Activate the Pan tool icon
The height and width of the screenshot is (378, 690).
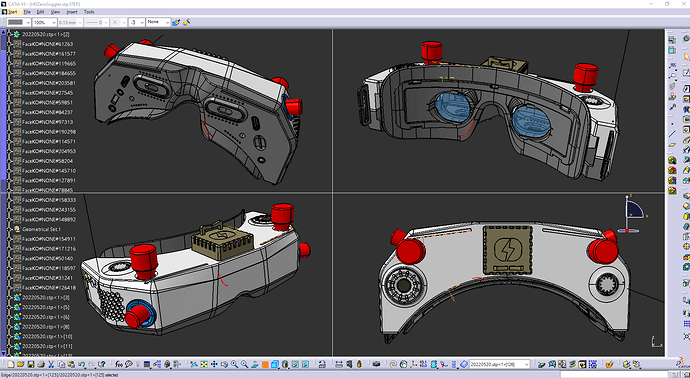pos(214,364)
